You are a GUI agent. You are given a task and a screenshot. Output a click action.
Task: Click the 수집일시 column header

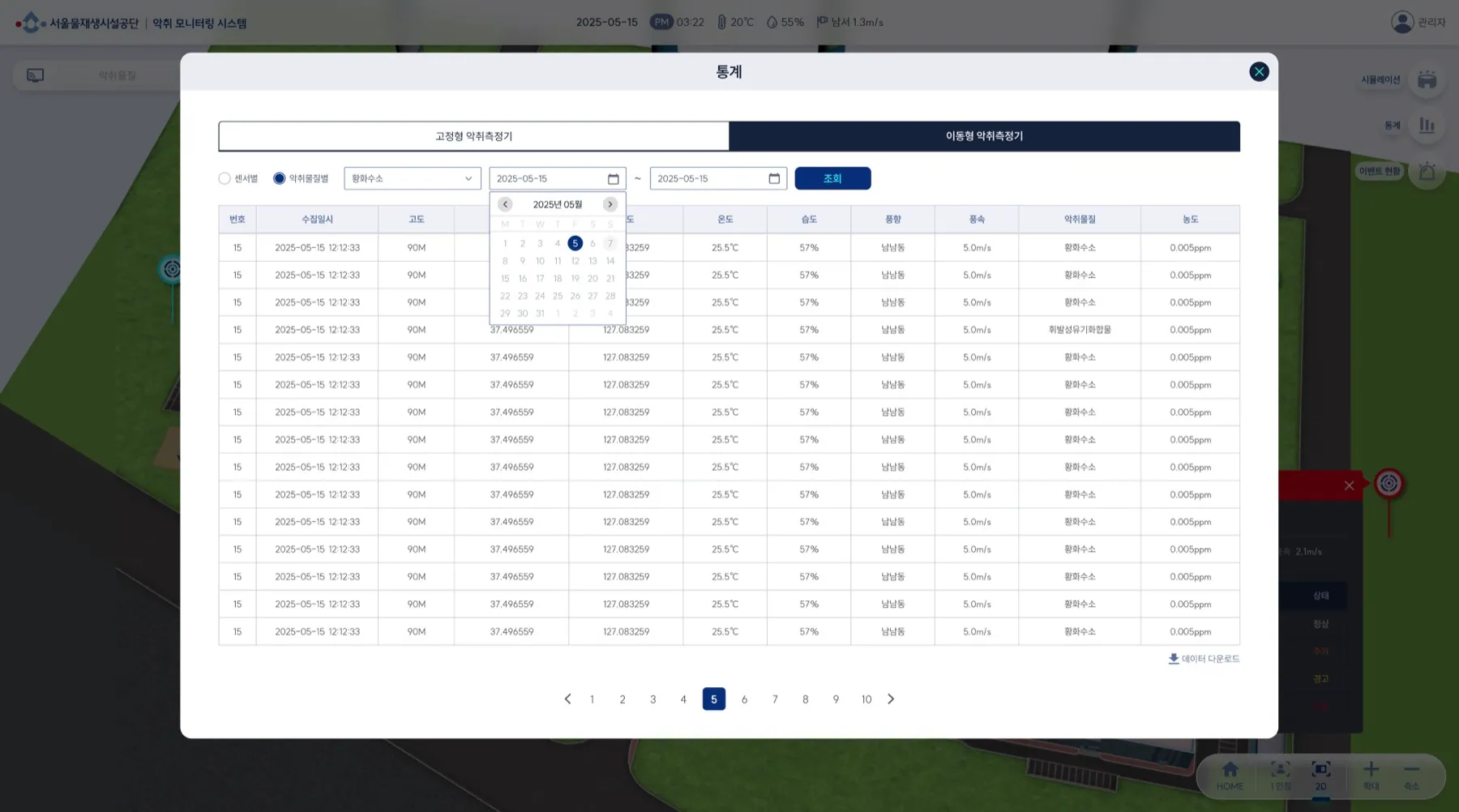[x=317, y=220]
